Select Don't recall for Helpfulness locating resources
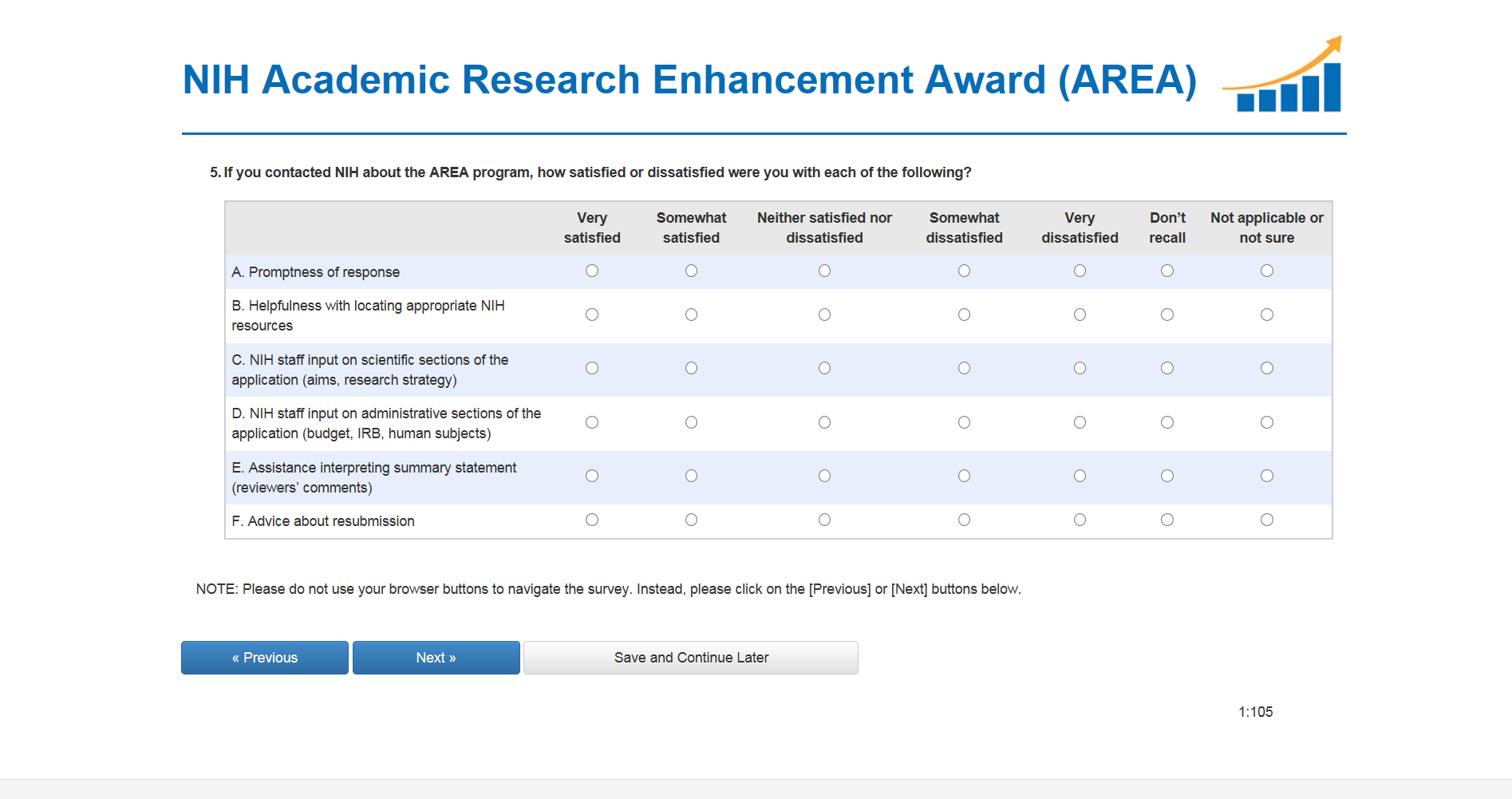 (x=1167, y=315)
